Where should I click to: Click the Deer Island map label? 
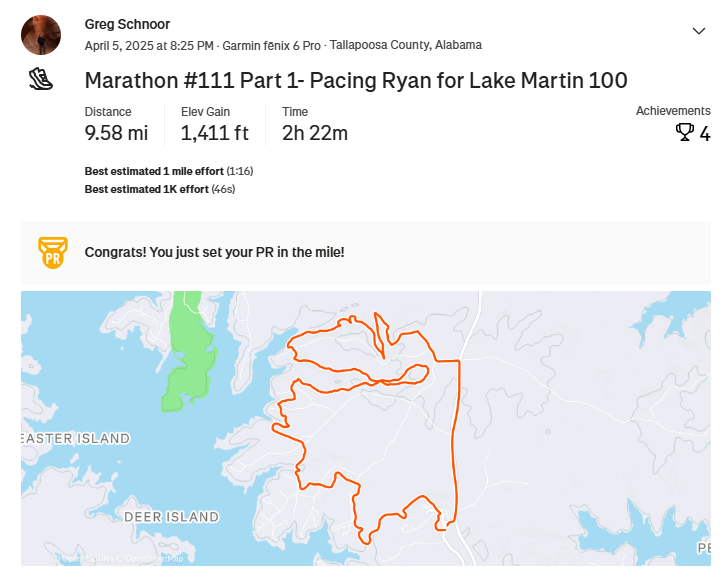point(171,517)
